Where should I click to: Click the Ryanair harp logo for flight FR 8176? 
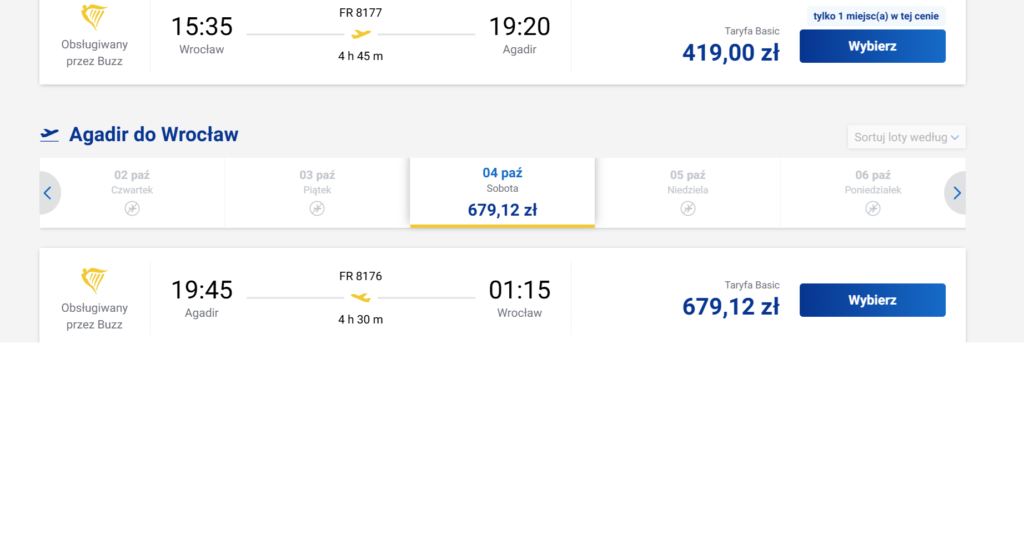(94, 280)
